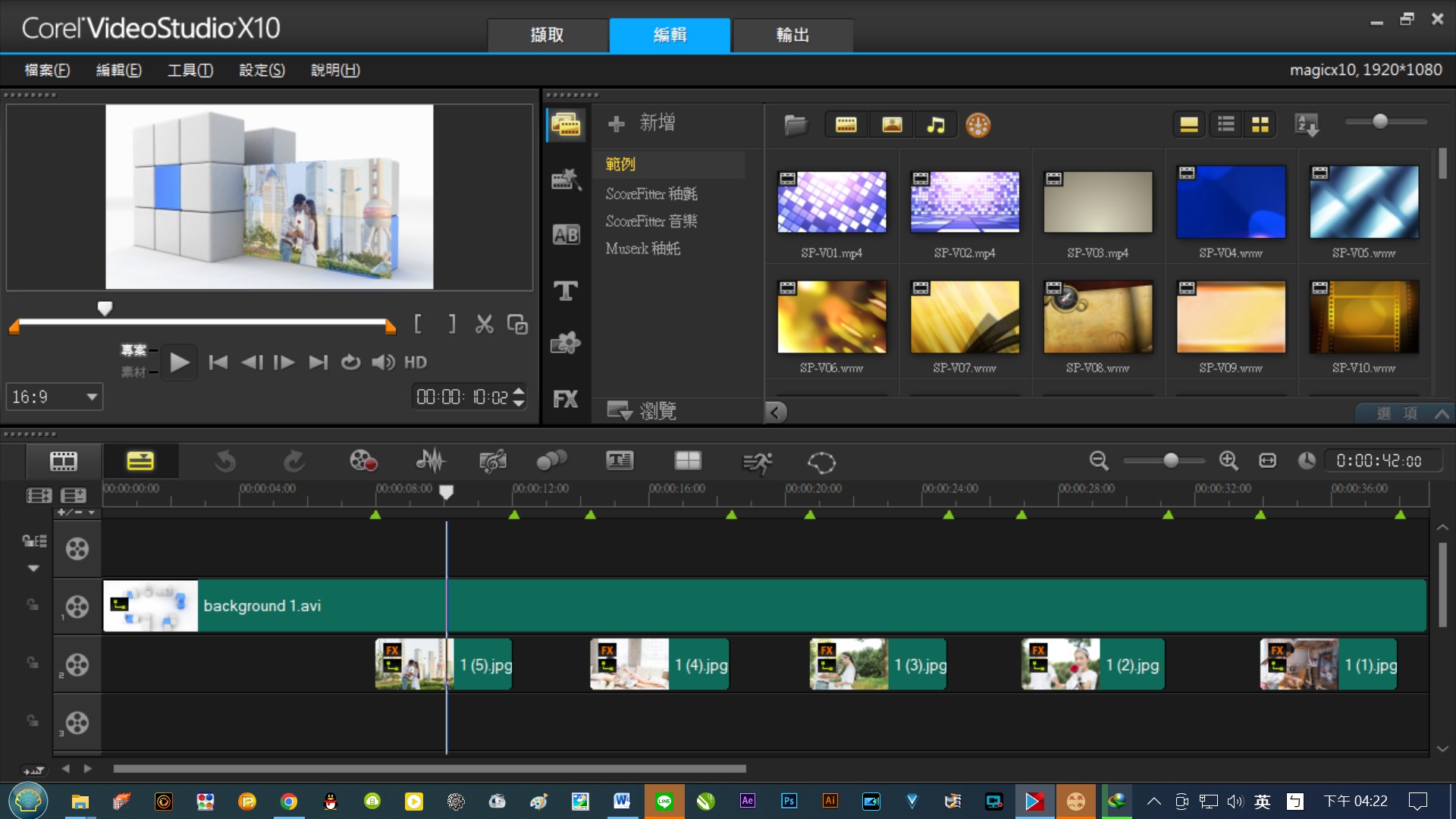Viewport: 1456px width, 819px height.
Task: Click the 瀏覽 browse button
Action: [x=642, y=411]
